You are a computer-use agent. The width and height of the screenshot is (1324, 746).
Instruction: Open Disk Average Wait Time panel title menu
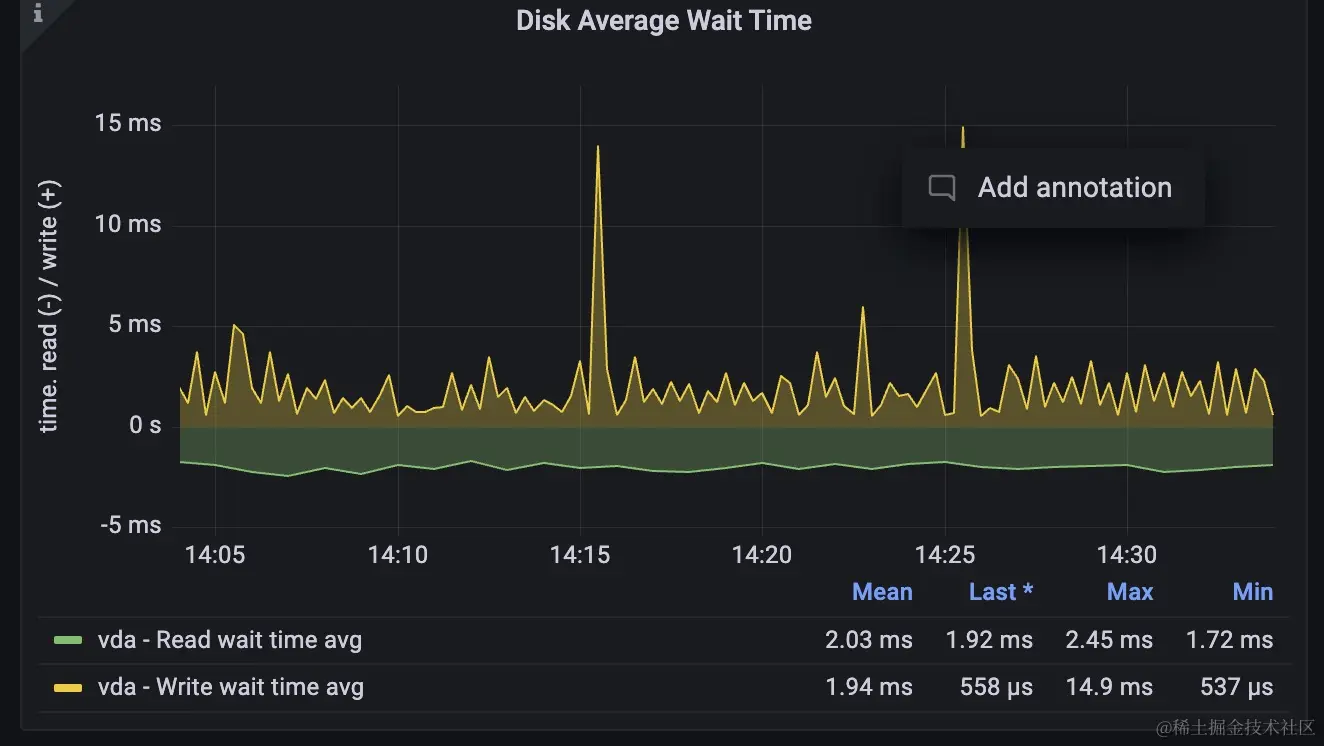point(664,20)
